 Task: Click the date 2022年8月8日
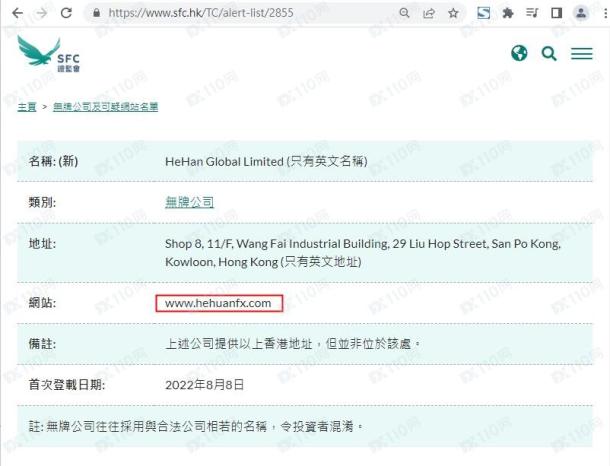coord(205,385)
